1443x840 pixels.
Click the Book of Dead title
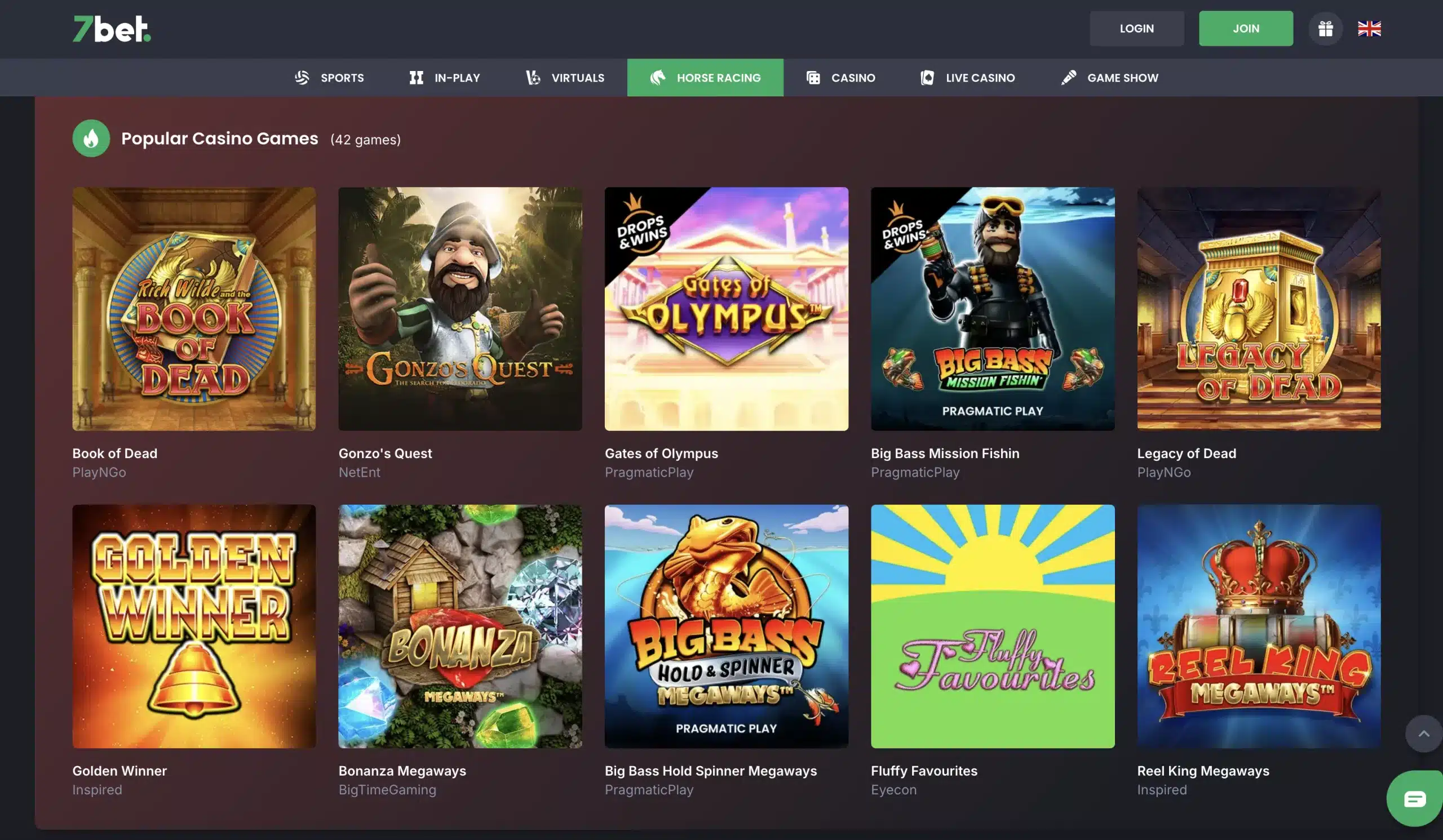(114, 453)
